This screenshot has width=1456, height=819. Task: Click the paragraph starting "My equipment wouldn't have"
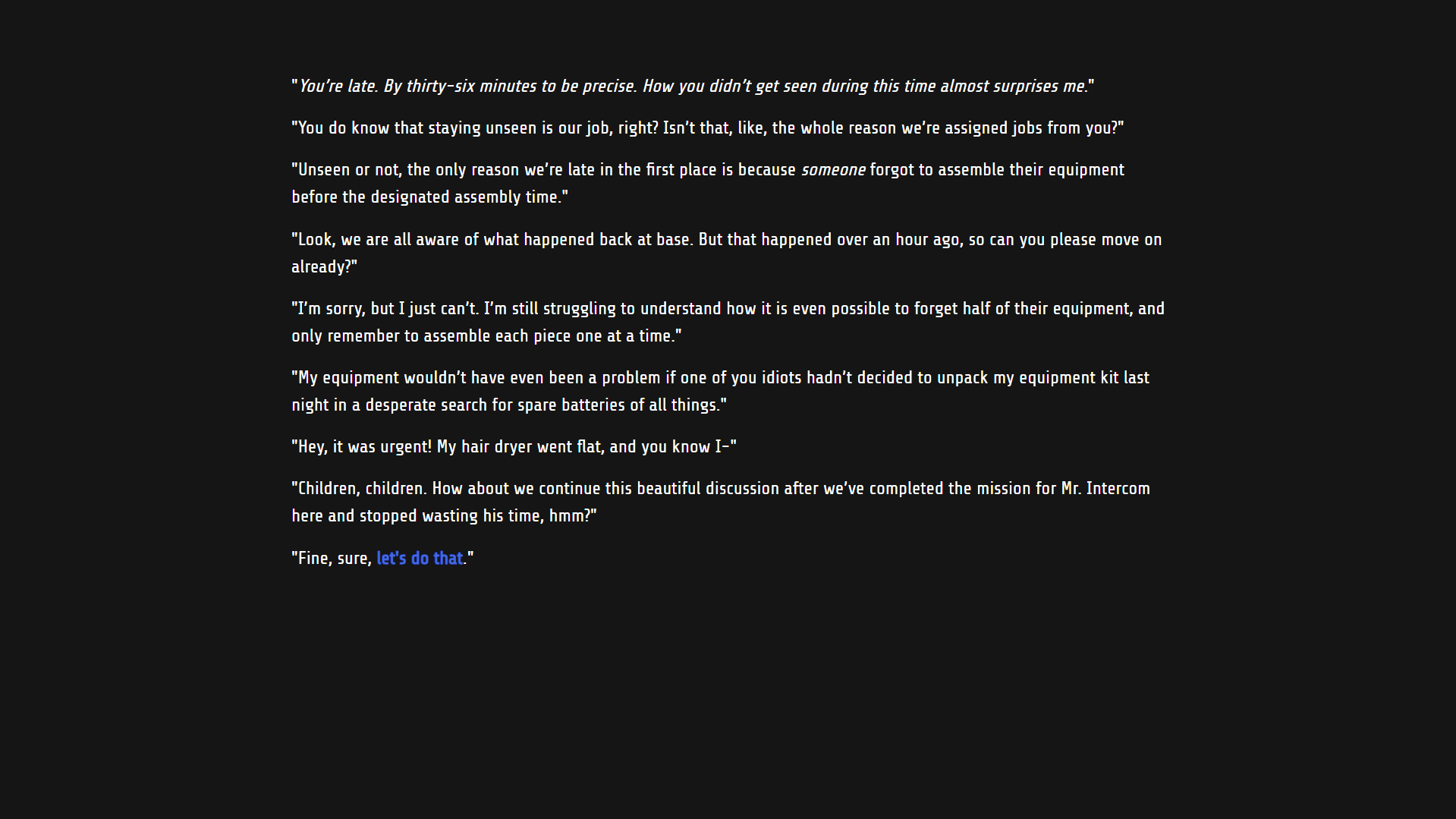tap(721, 391)
